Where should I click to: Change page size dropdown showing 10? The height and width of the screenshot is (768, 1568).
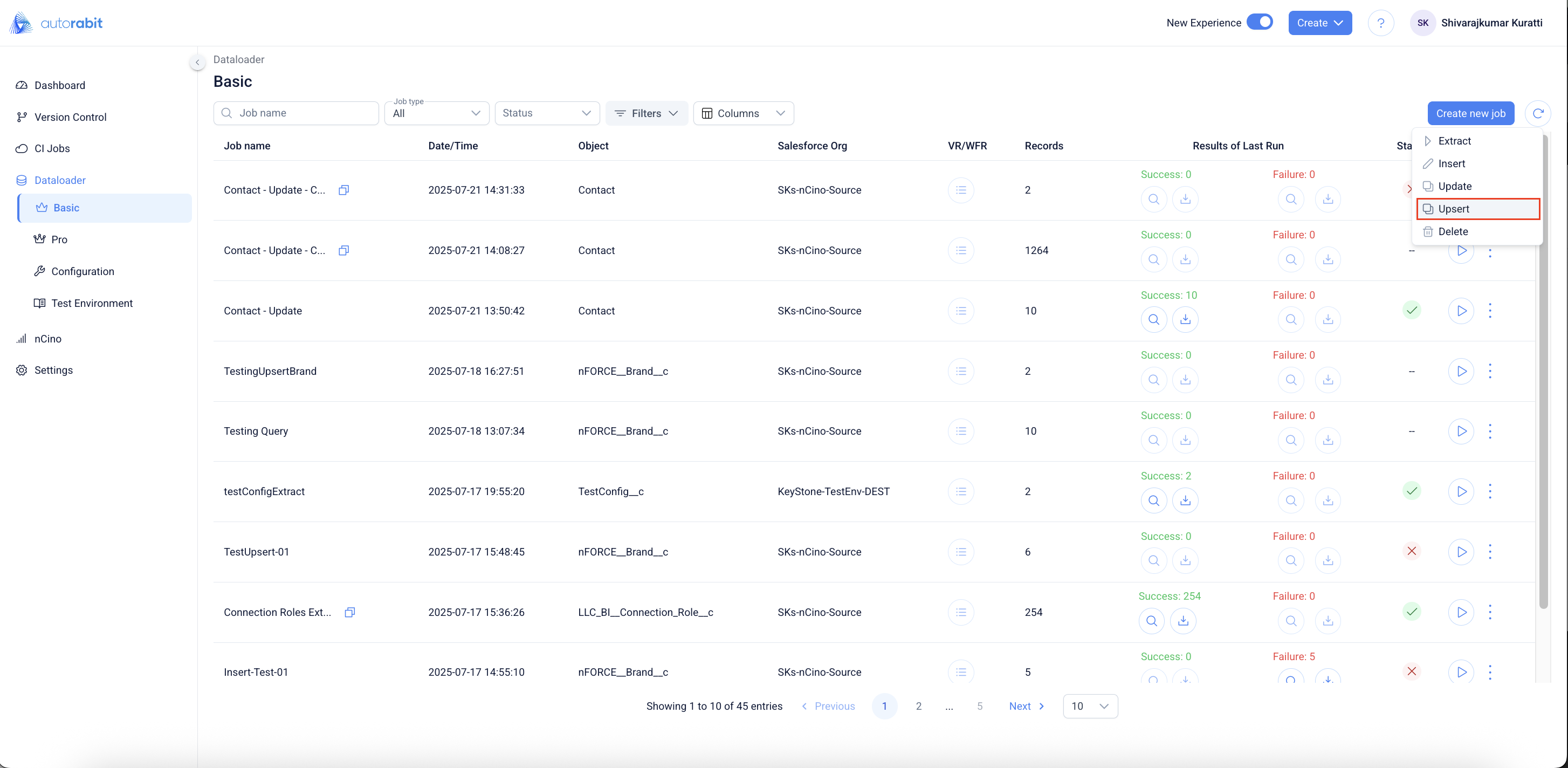(1090, 706)
